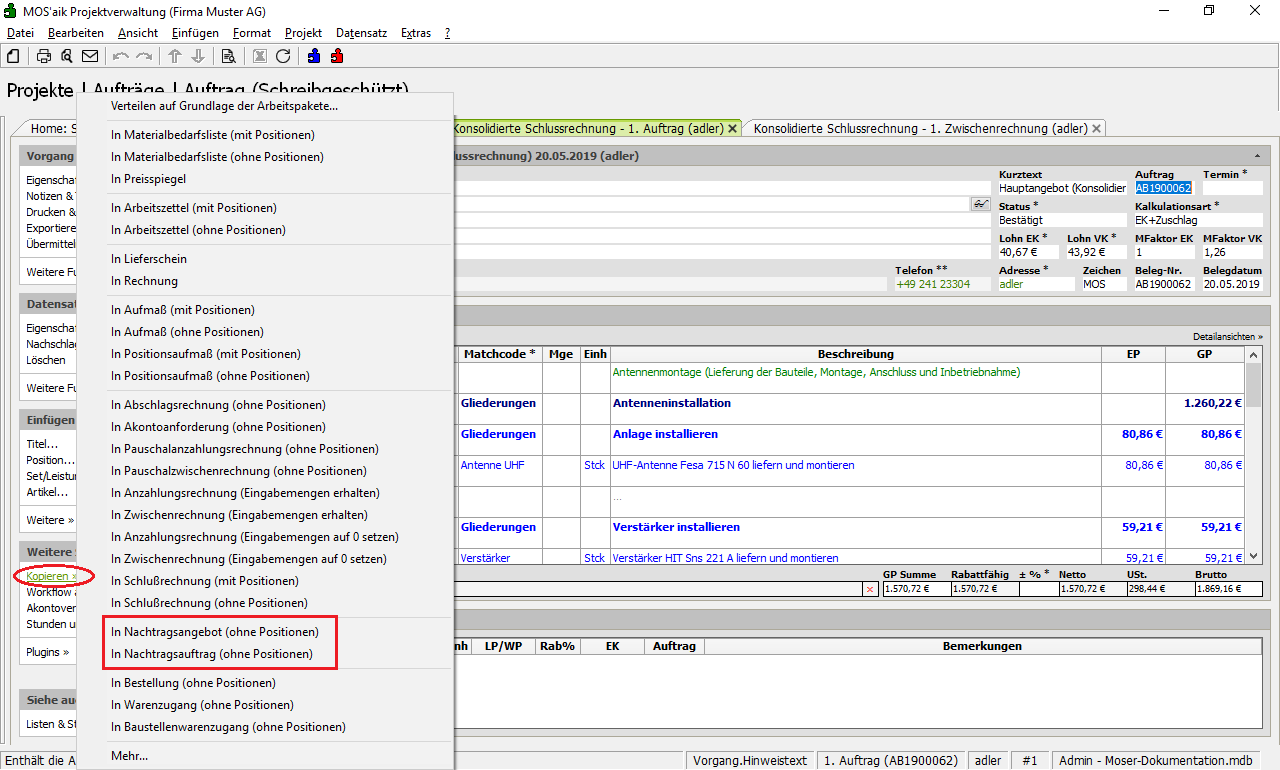Screen dimensions: 1280x770
Task: Click the document search toolbar icon
Action: point(228,56)
